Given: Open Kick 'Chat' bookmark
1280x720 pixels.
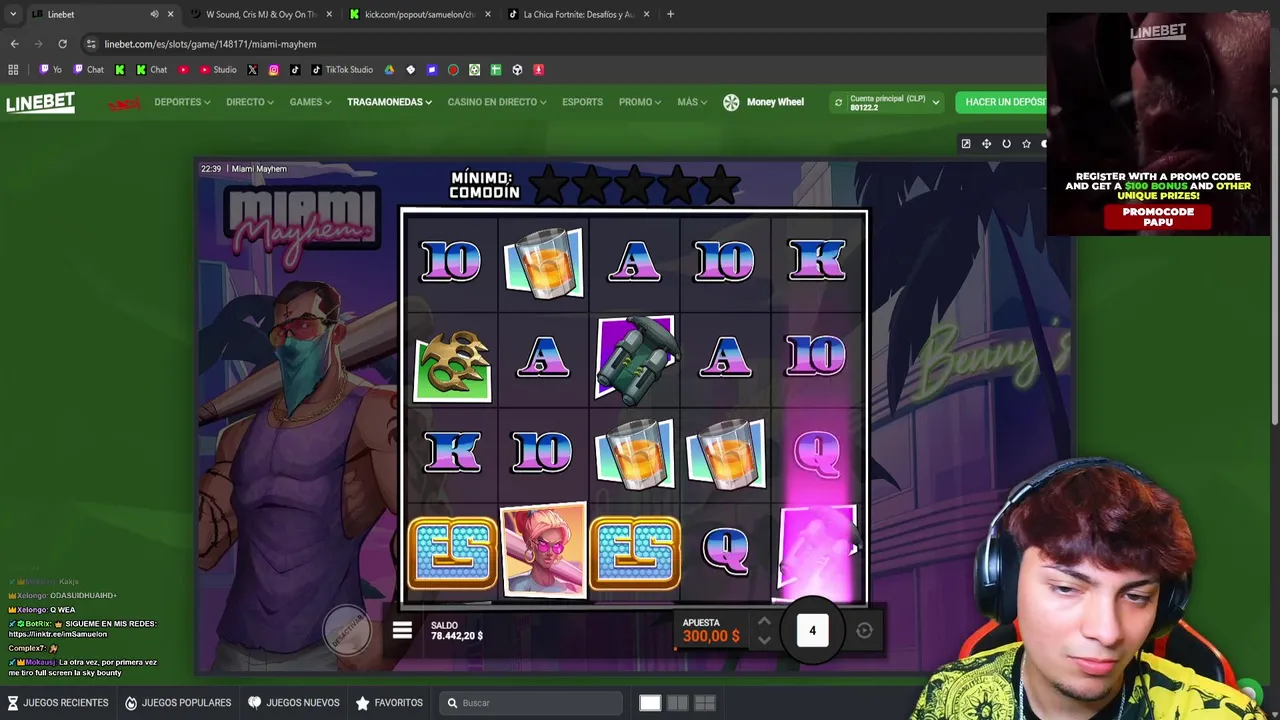Looking at the screenshot, I should click(x=151, y=70).
